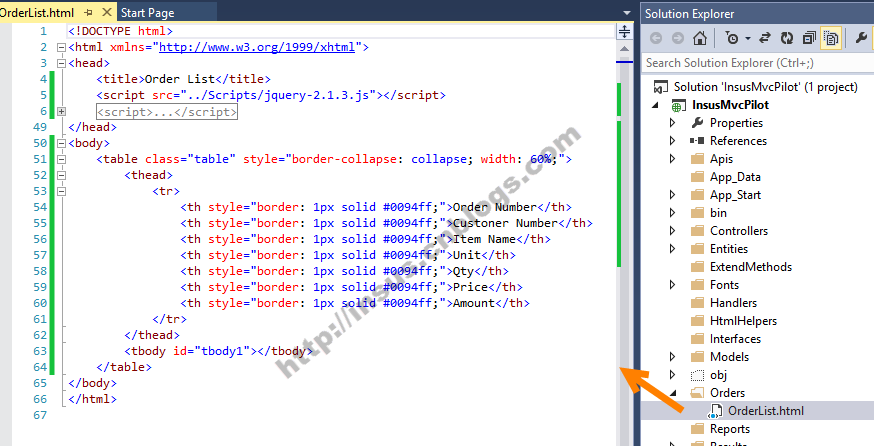Screen dimensions: 874x446
Task: Click the Back navigation icon in Solution Explorer
Action: 656,38
